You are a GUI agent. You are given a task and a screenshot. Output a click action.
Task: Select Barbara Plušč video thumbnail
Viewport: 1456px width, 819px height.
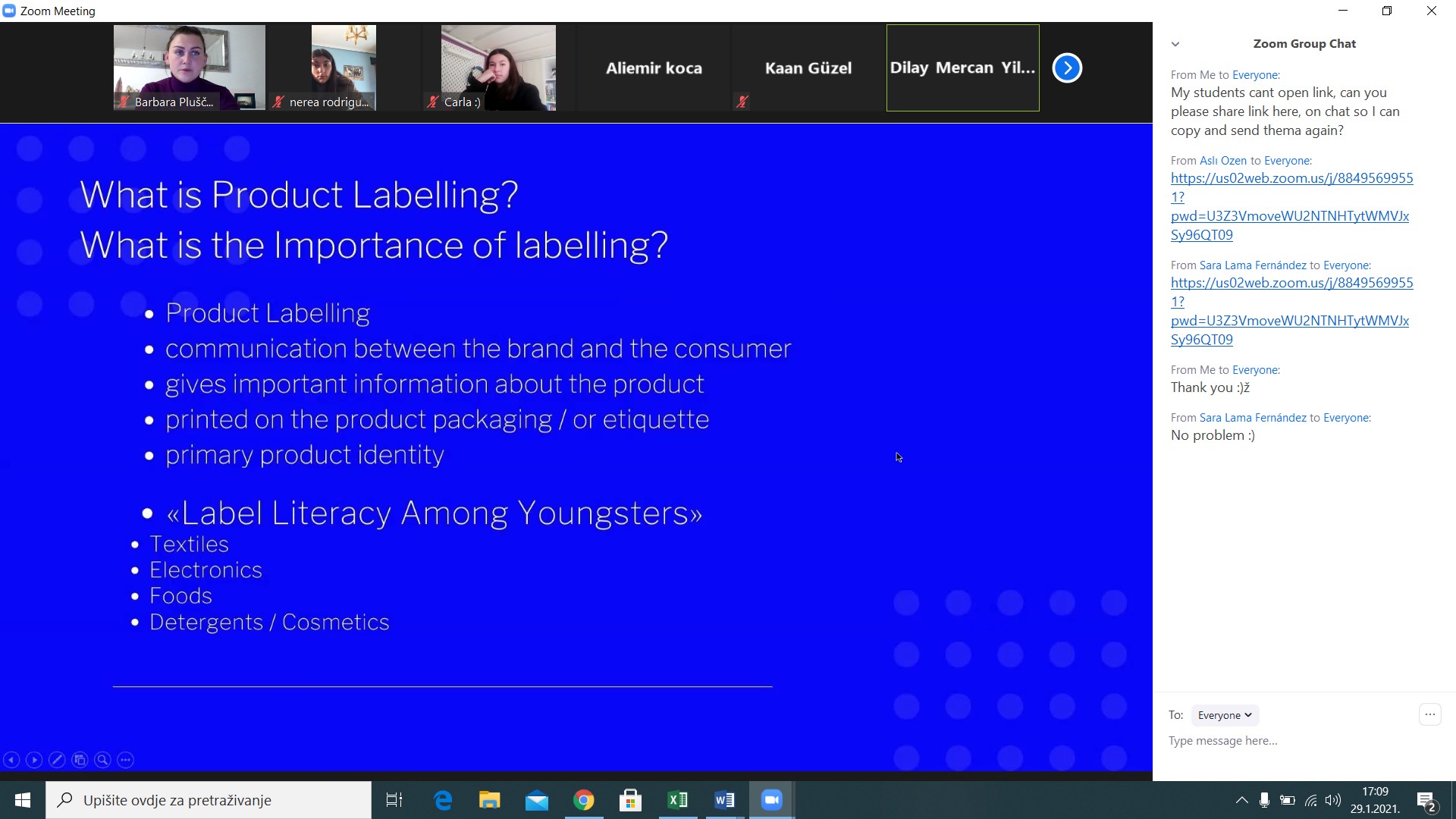[x=190, y=67]
